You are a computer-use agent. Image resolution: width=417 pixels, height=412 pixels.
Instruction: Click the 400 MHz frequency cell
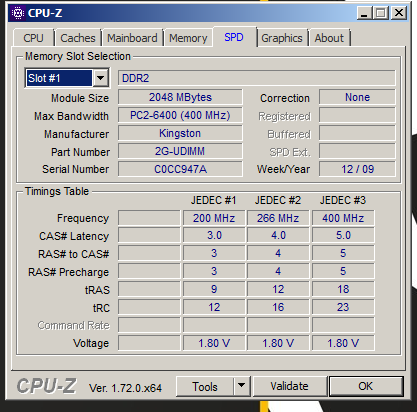coord(343,218)
